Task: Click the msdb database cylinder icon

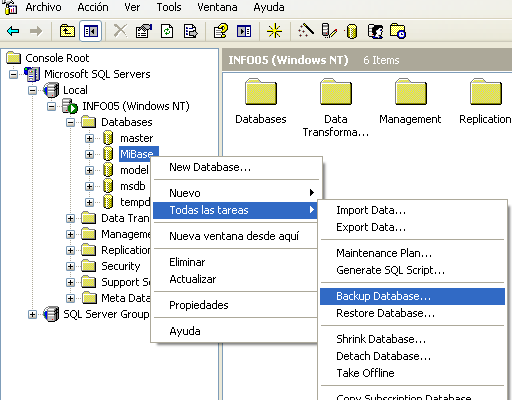Action: 108,186
